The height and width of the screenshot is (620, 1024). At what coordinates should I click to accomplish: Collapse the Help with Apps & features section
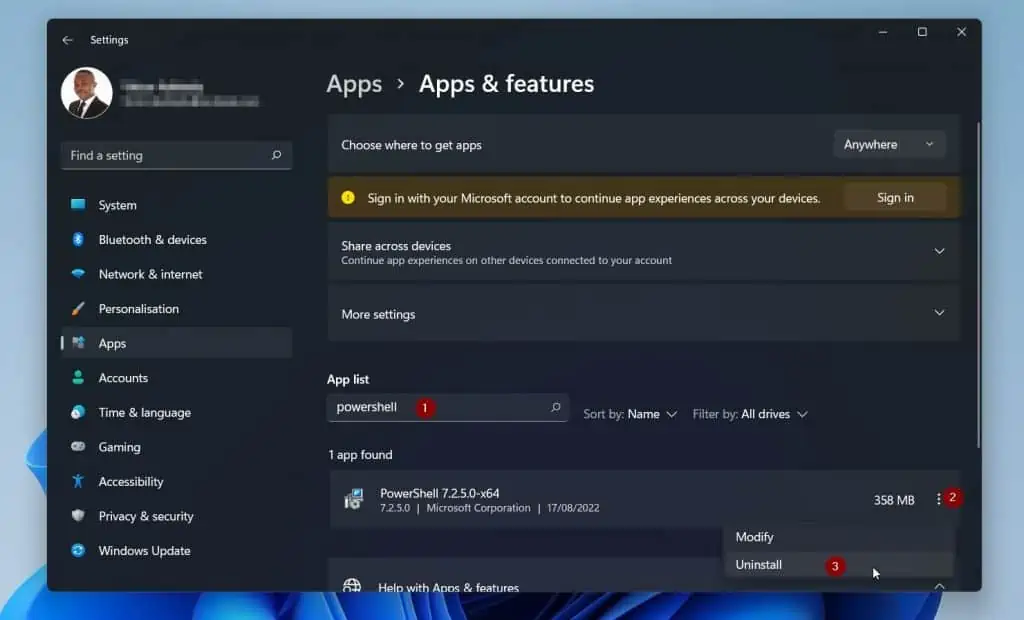(x=939, y=586)
